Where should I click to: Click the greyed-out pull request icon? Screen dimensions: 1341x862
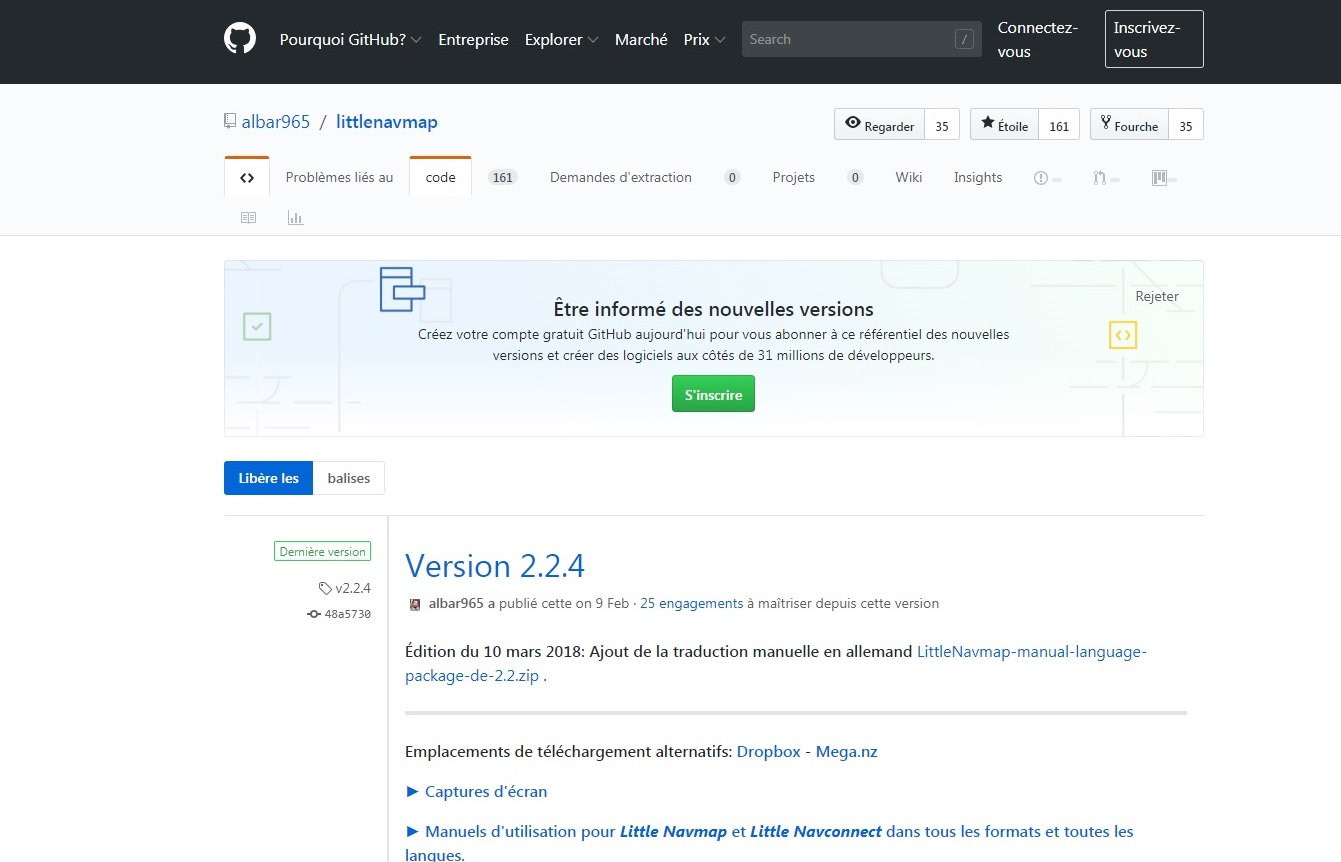[1100, 178]
